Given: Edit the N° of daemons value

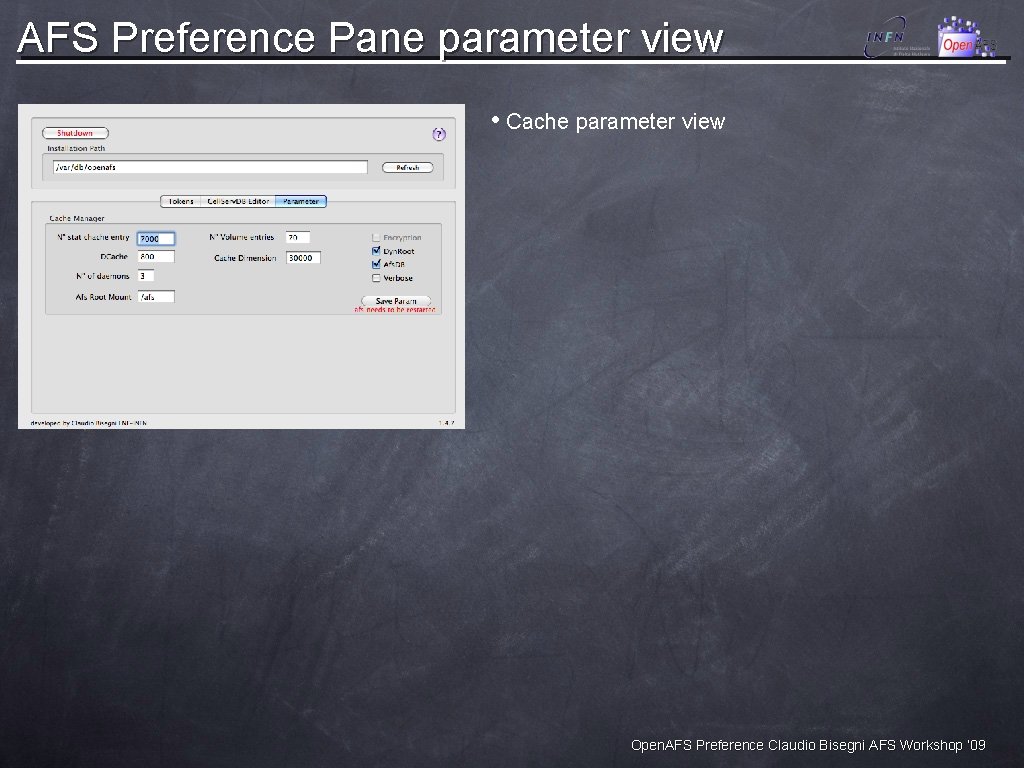Looking at the screenshot, I should click(147, 276).
